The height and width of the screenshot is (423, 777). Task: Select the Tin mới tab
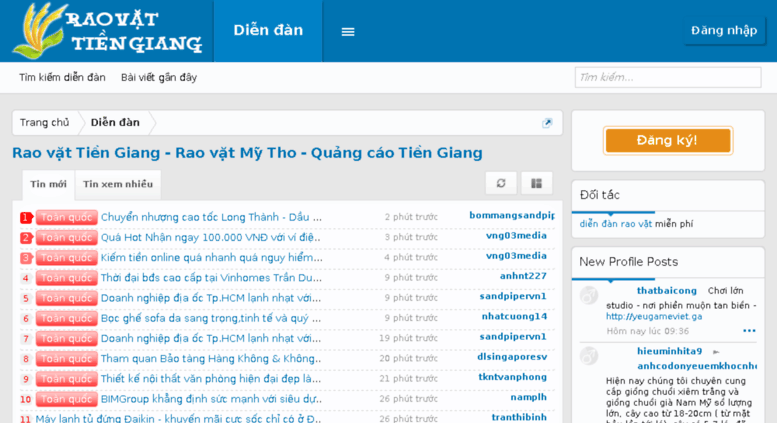click(49, 184)
